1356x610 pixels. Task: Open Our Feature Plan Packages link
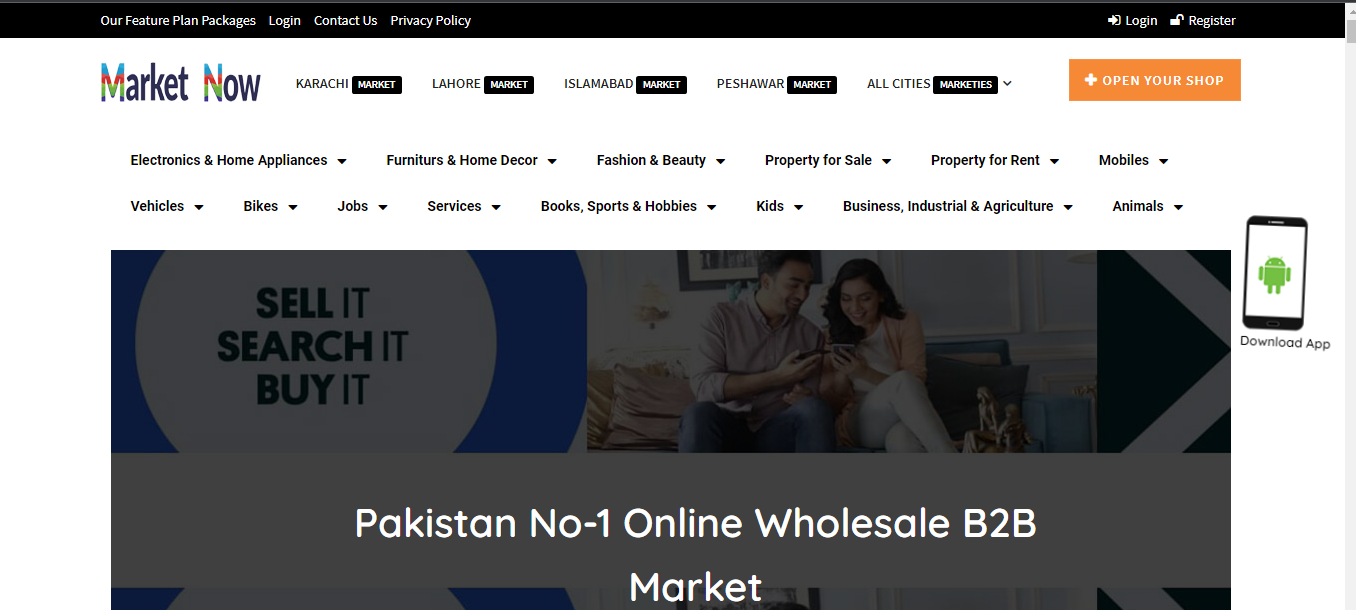coord(178,20)
